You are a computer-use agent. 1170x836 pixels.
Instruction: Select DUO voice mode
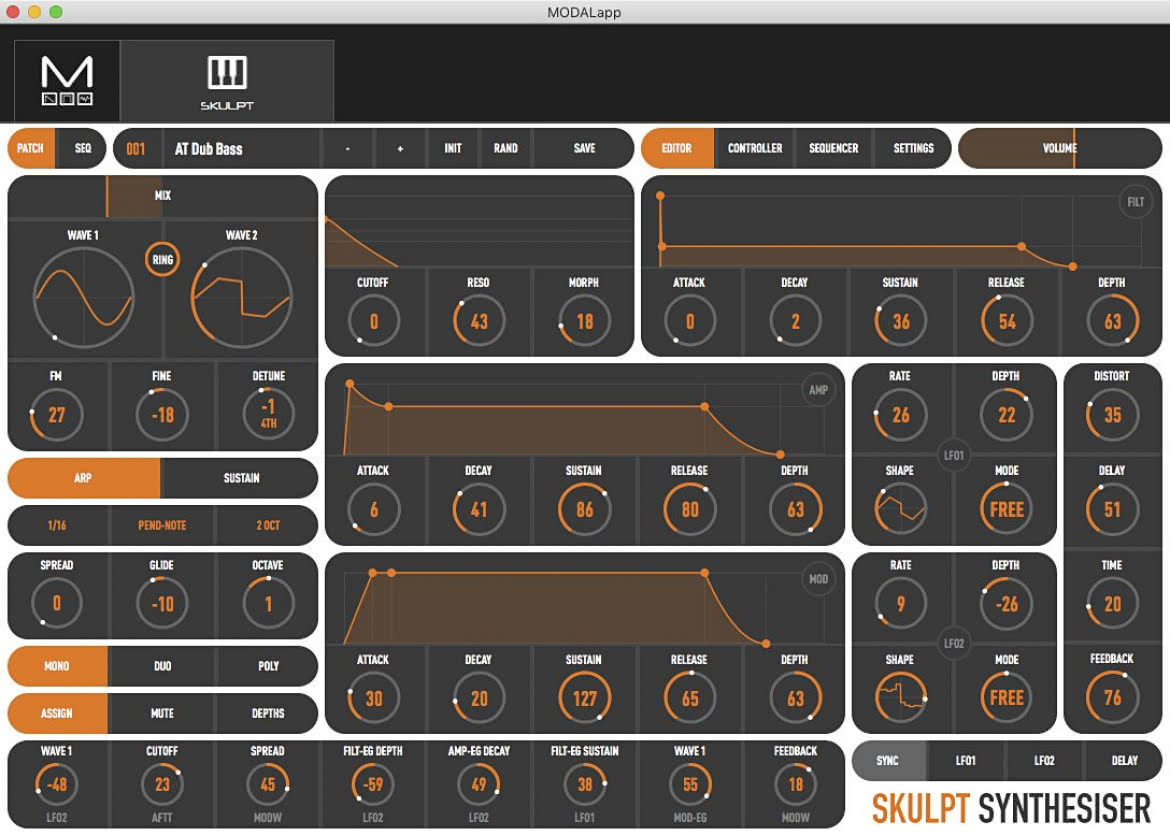[x=162, y=666]
